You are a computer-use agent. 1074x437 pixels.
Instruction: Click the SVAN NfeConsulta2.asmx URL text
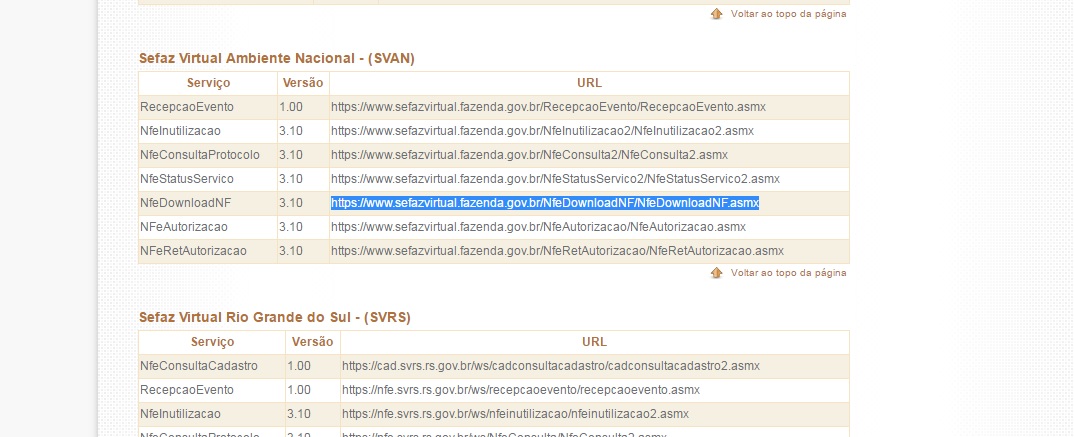(x=529, y=155)
